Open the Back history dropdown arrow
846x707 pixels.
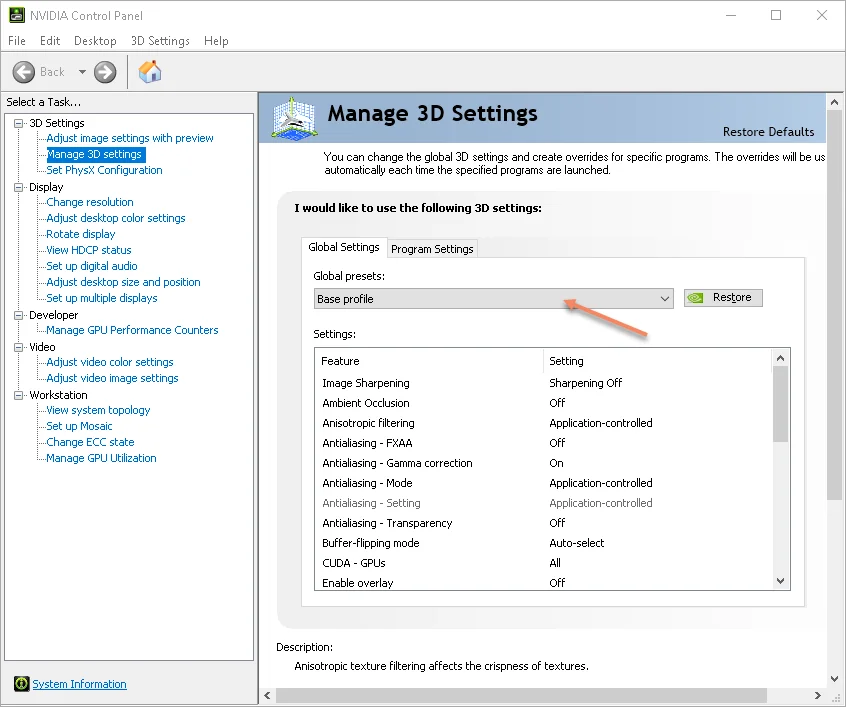pyautogui.click(x=82, y=72)
